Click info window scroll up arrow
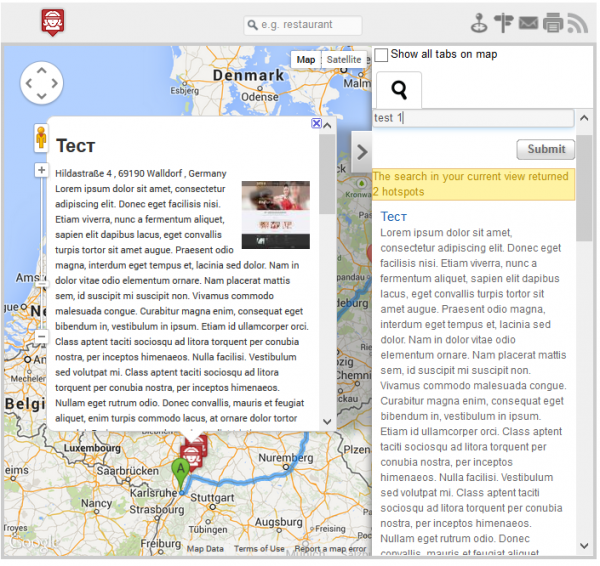The height and width of the screenshot is (566, 600). (327, 126)
